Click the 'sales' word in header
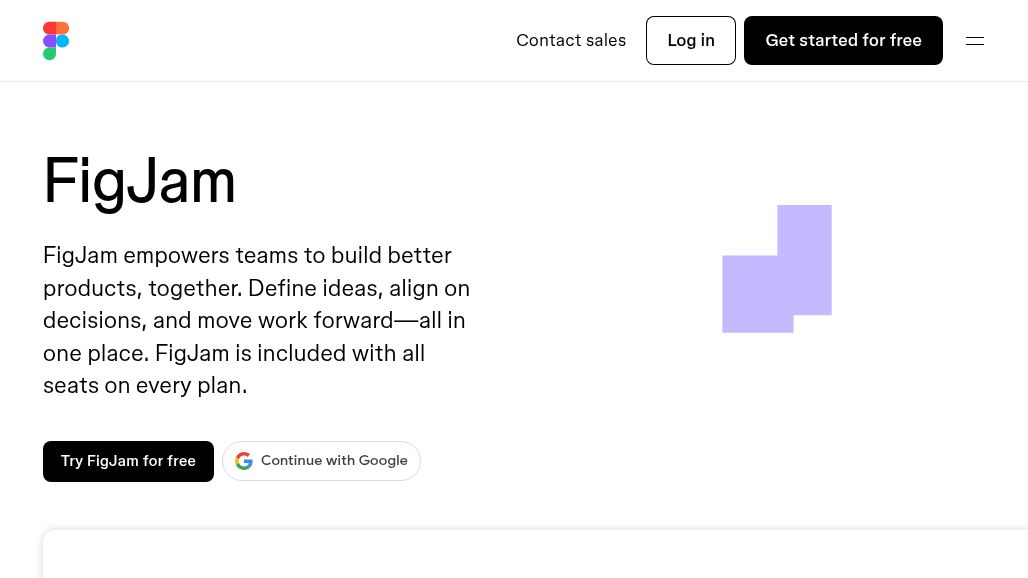This screenshot has height=578, width=1028. pyautogui.click(x=606, y=41)
